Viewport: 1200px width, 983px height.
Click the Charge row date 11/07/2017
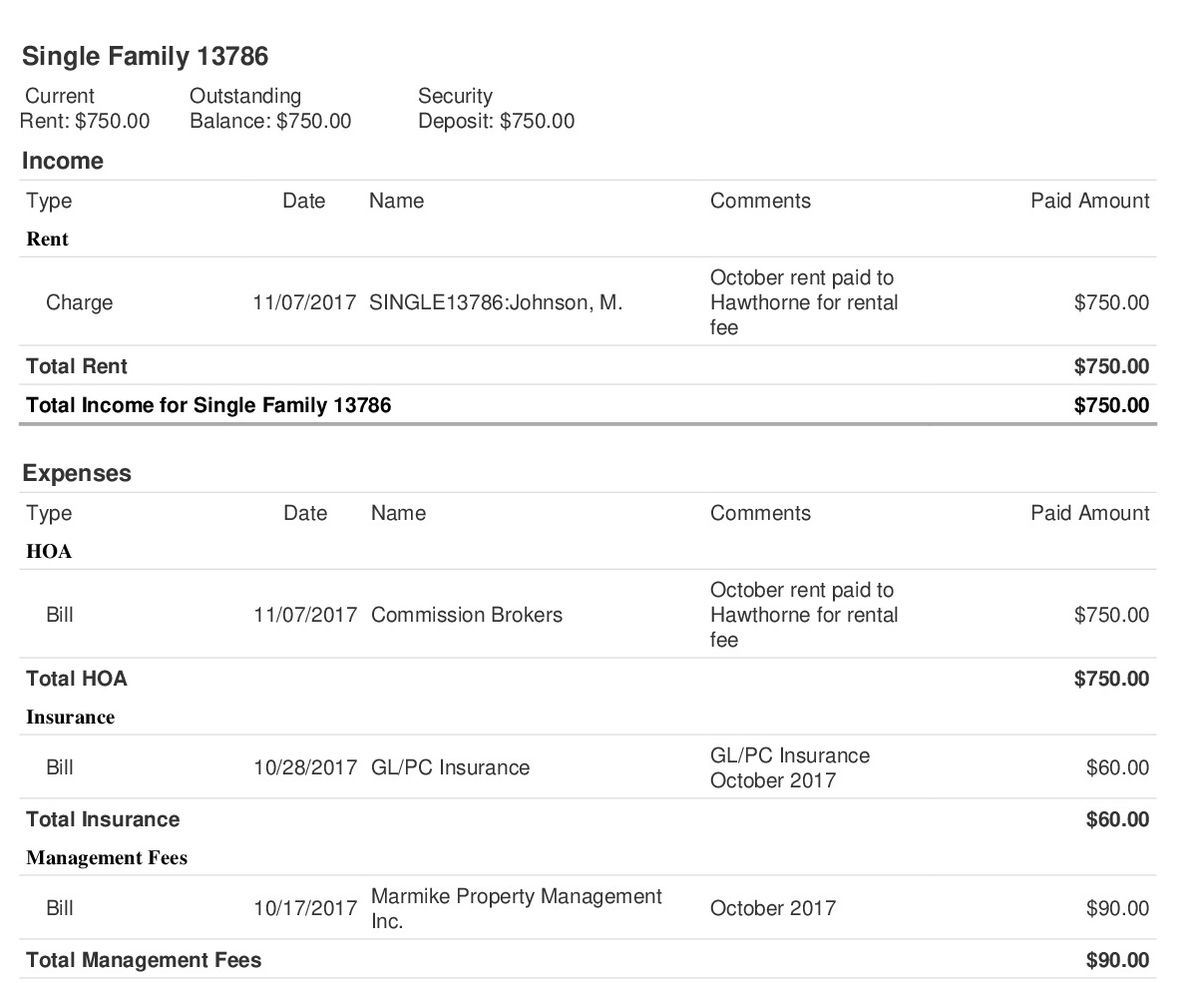[304, 303]
